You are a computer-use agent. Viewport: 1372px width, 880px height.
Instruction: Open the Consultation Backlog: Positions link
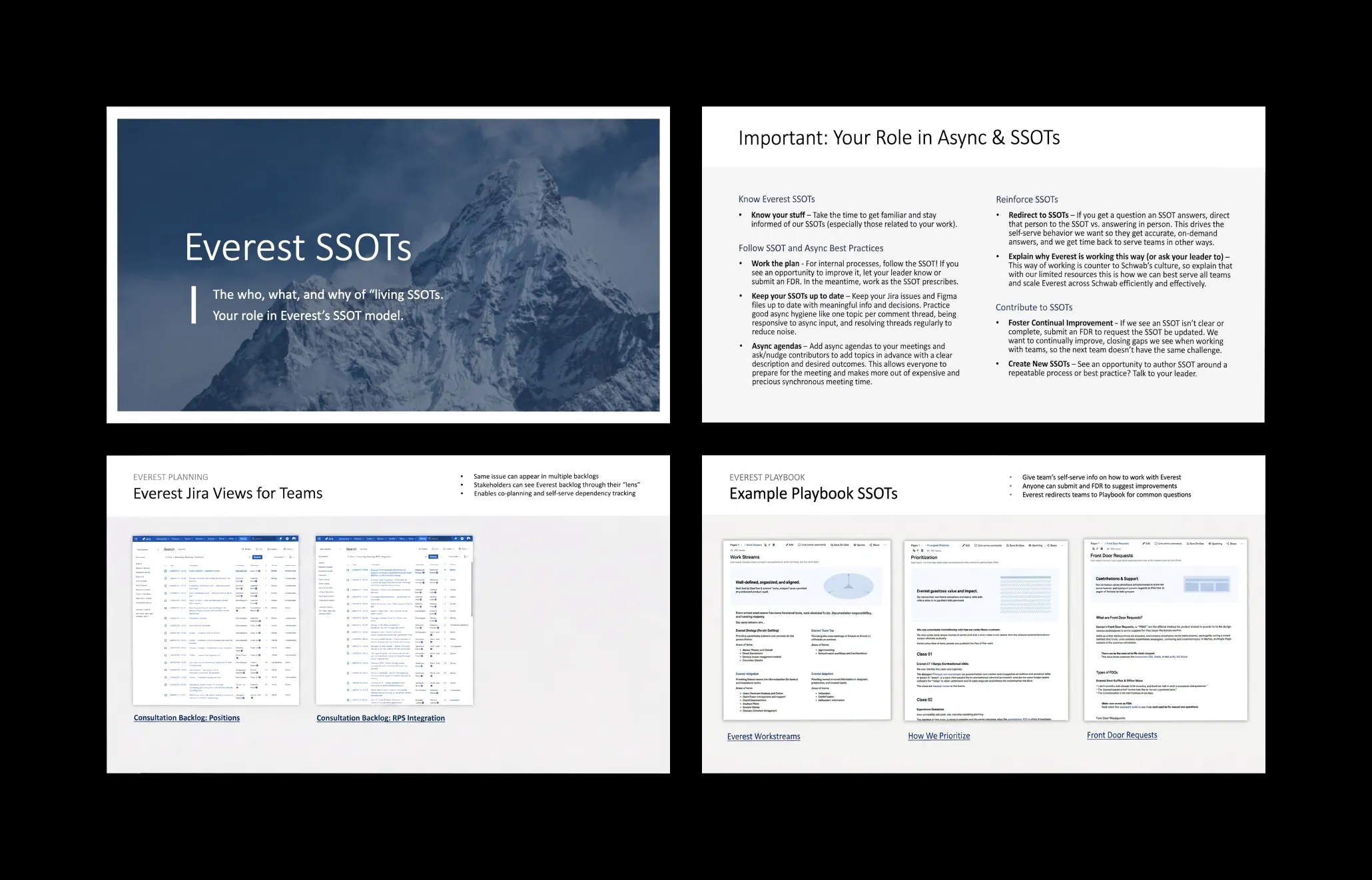tap(186, 718)
